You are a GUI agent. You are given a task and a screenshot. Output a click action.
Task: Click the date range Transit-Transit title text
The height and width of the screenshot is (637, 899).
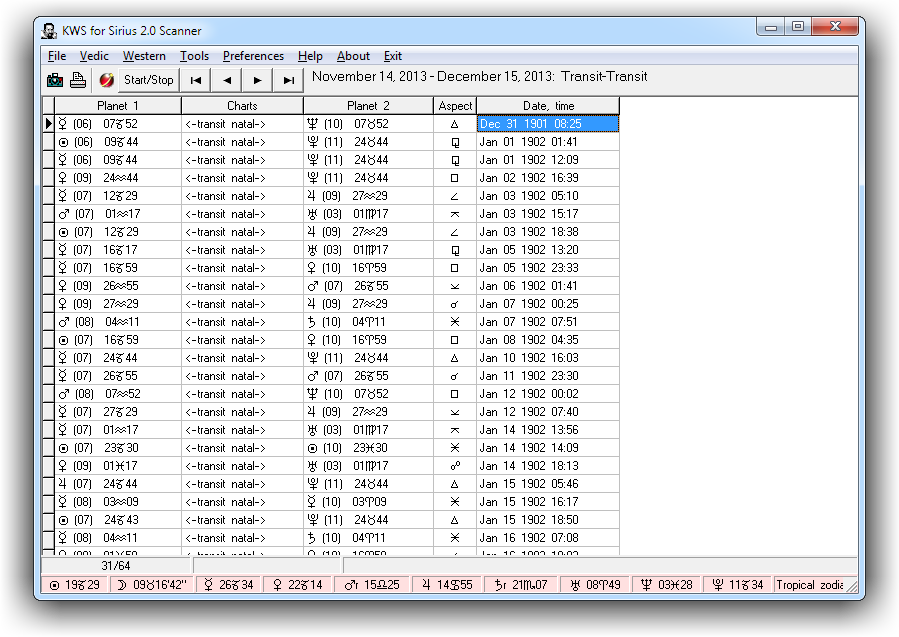point(479,76)
